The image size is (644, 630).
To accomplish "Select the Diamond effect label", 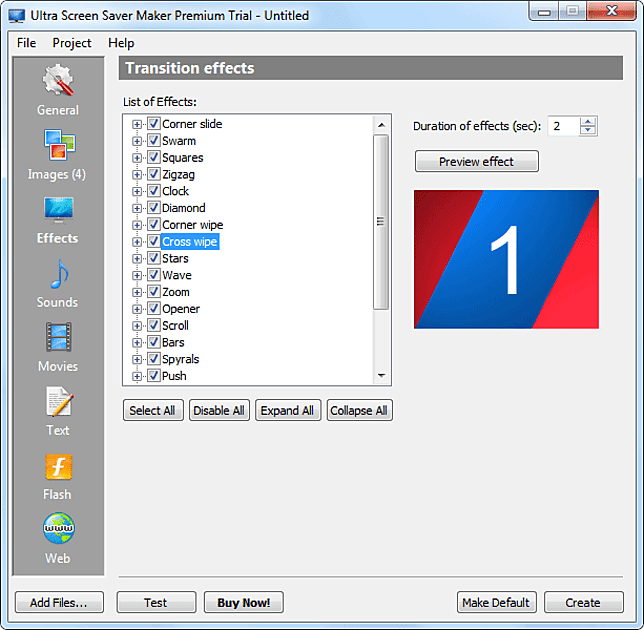I will point(184,208).
